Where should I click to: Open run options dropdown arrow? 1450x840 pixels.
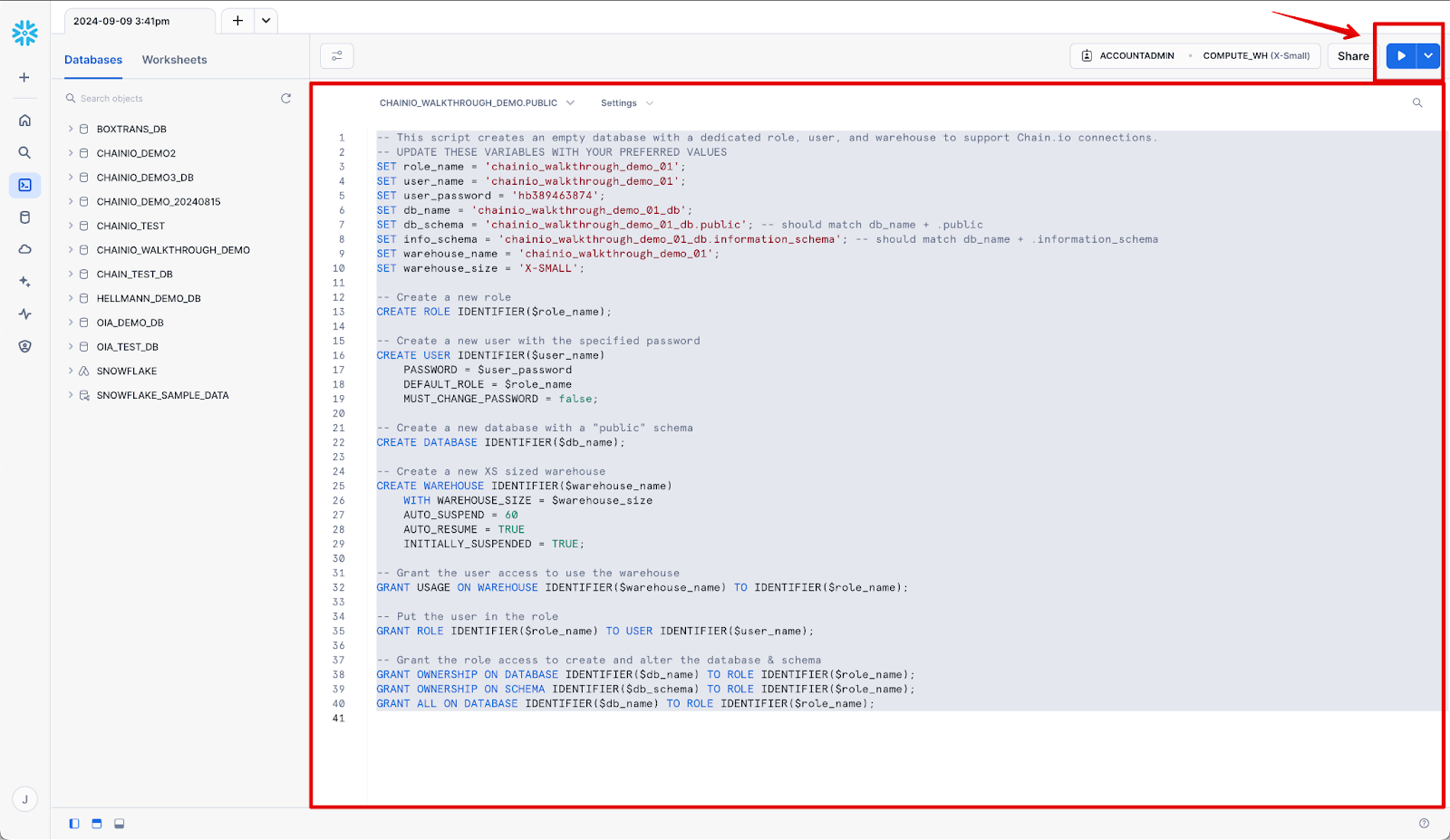(x=1428, y=56)
